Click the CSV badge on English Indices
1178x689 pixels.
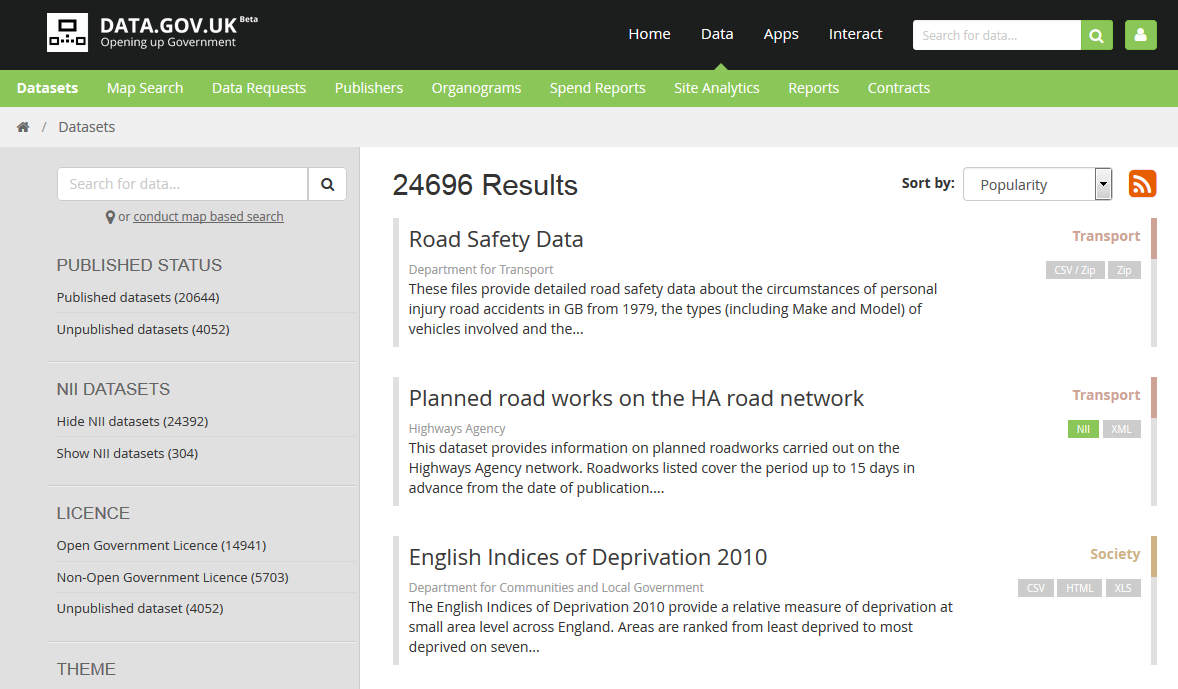[x=1035, y=588]
